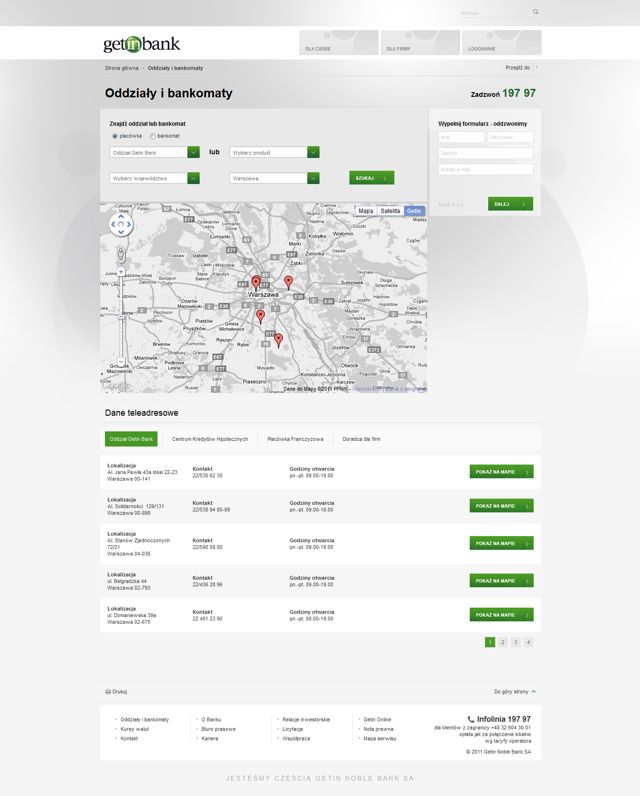Image resolution: width=640 pixels, height=796 pixels.
Task: Click the map pan control wheel
Action: 121,224
